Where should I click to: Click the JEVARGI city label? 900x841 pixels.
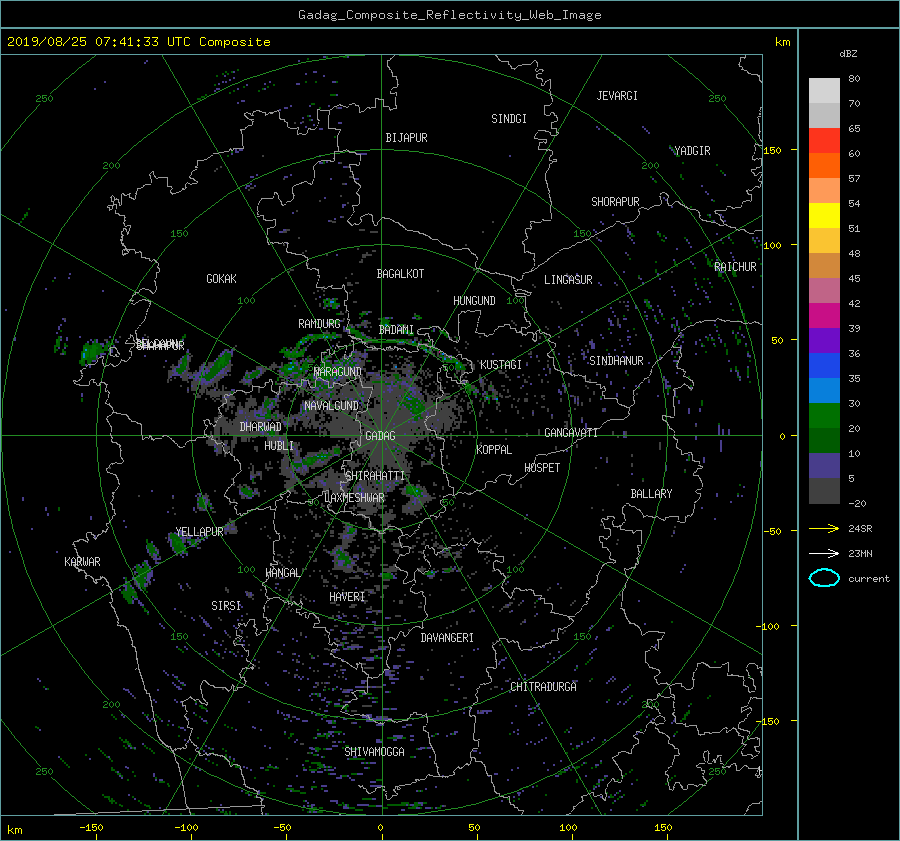pyautogui.click(x=617, y=96)
